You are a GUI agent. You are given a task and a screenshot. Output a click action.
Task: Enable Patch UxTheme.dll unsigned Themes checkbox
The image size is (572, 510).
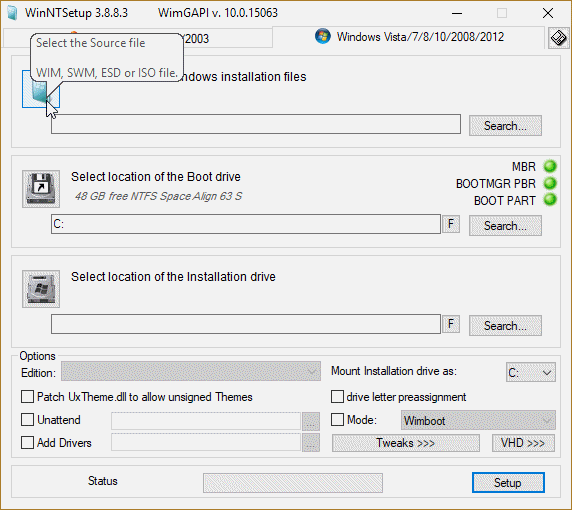pos(27,397)
